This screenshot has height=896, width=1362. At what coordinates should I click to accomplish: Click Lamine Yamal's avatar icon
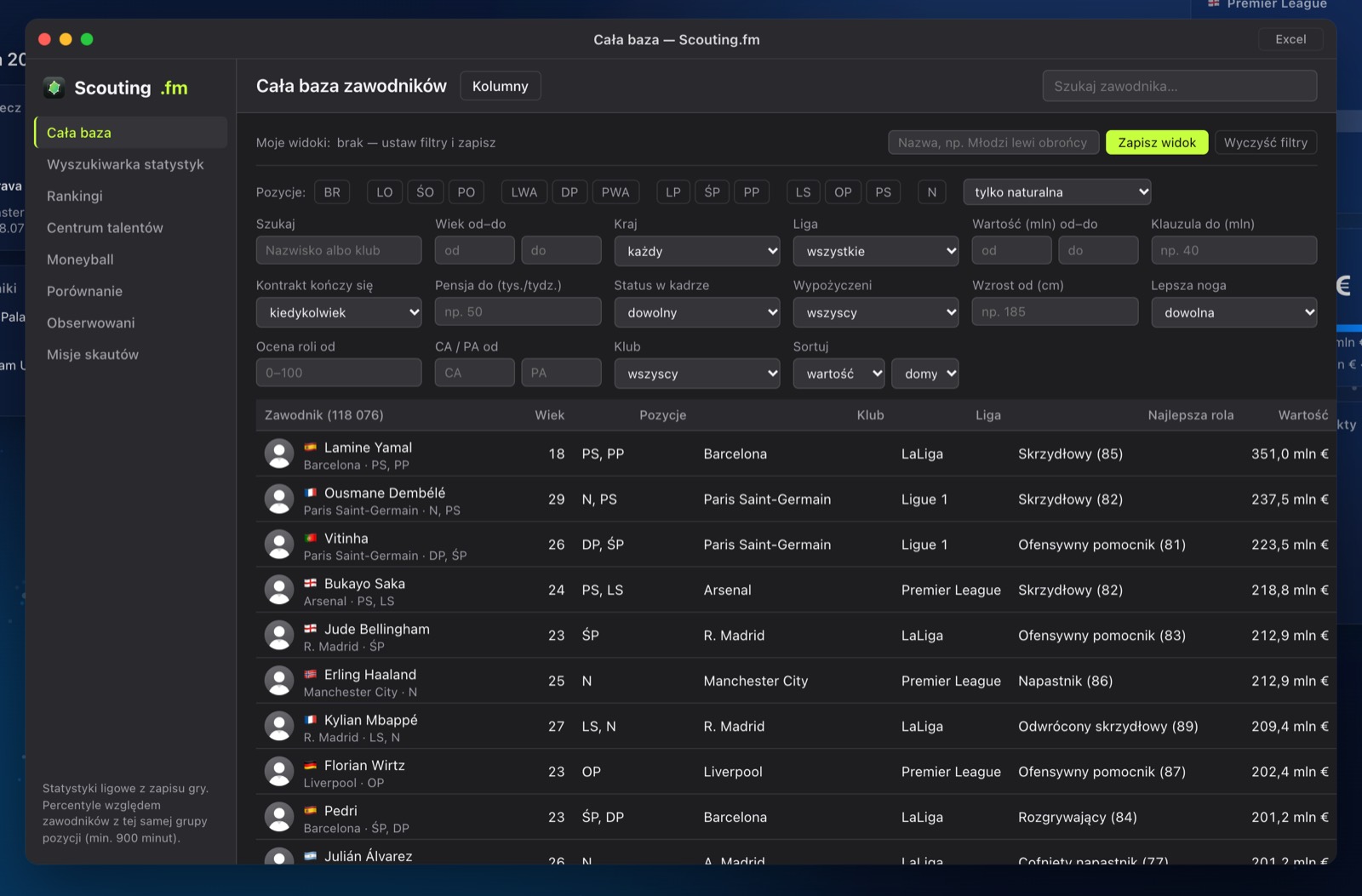pyautogui.click(x=279, y=454)
